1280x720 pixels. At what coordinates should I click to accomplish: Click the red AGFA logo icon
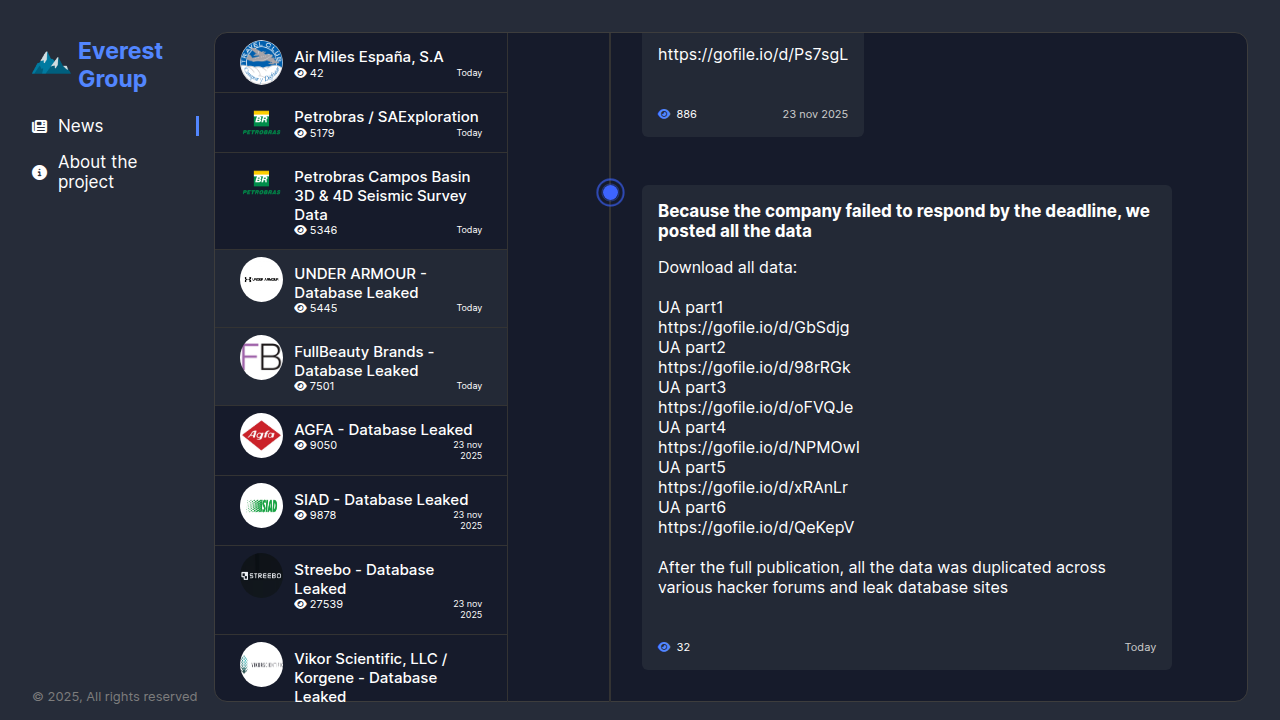click(x=261, y=436)
